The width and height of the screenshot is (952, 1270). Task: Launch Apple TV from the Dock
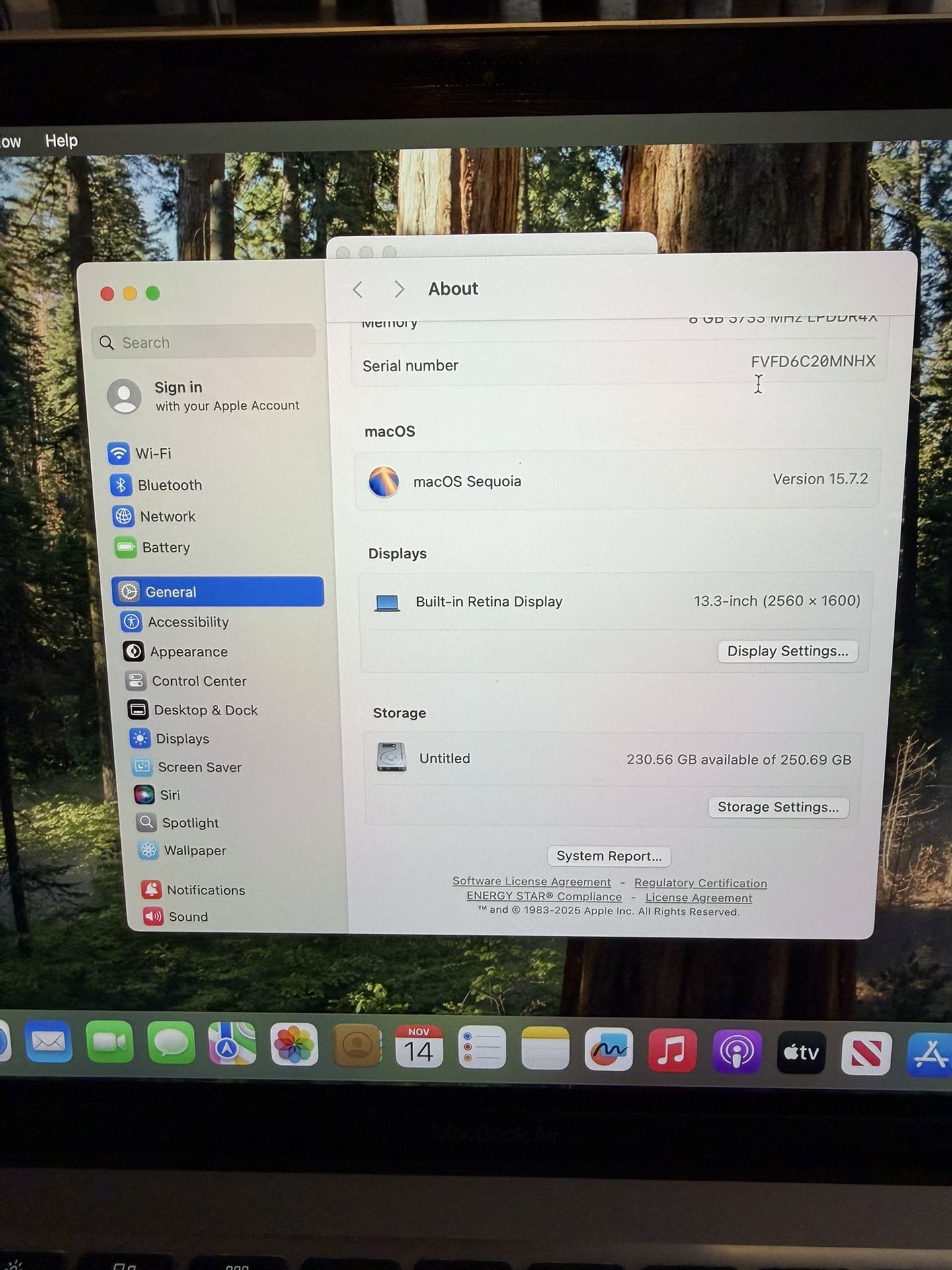pyautogui.click(x=801, y=1052)
